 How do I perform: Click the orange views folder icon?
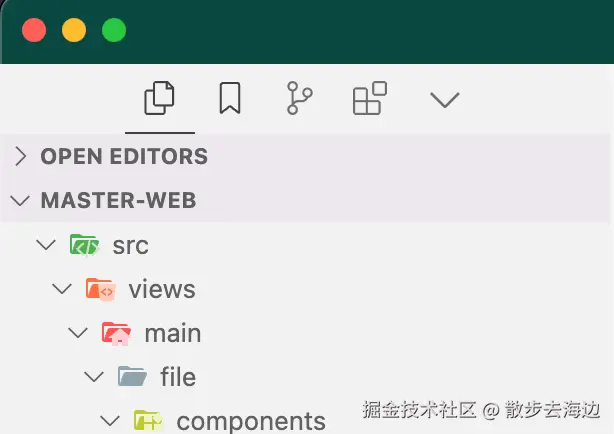pyautogui.click(x=100, y=289)
